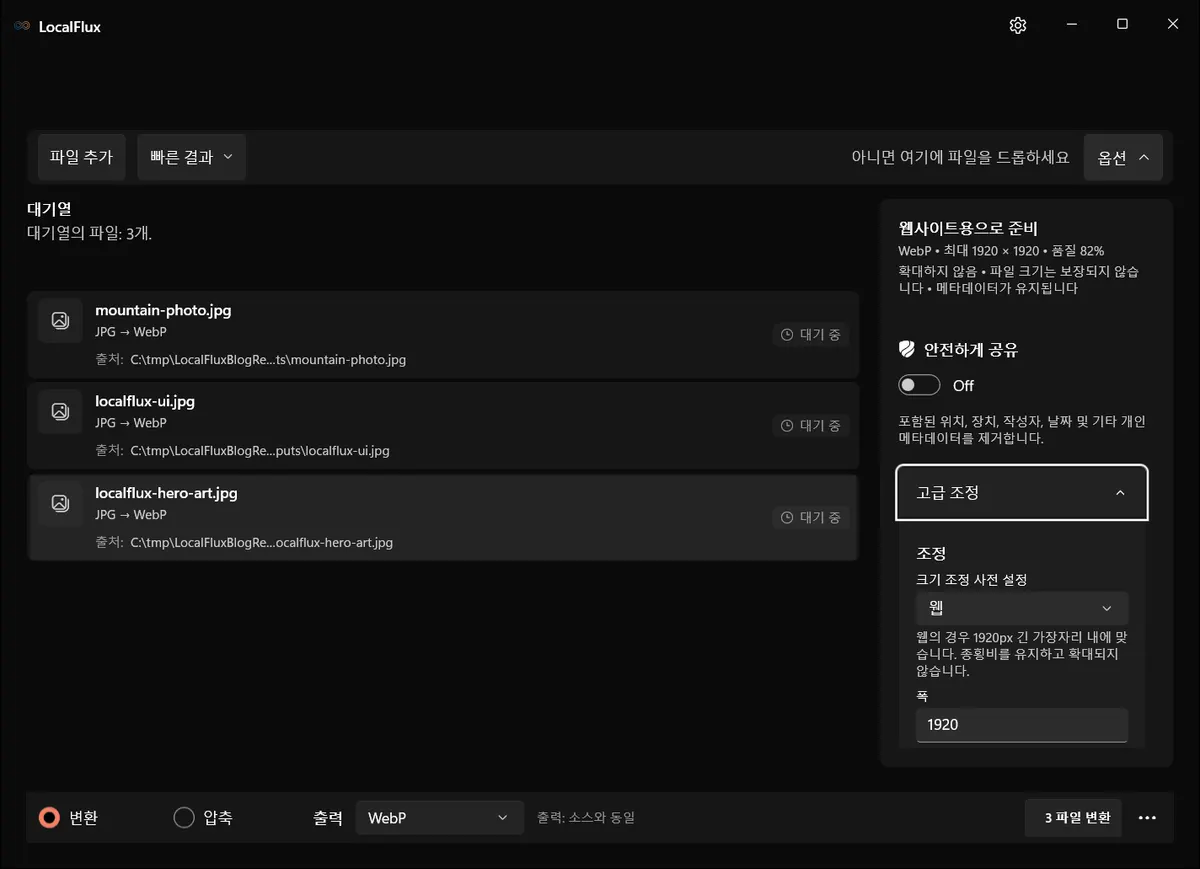The height and width of the screenshot is (869, 1200).
Task: Open the 출력 WebP format dropdown
Action: [440, 818]
